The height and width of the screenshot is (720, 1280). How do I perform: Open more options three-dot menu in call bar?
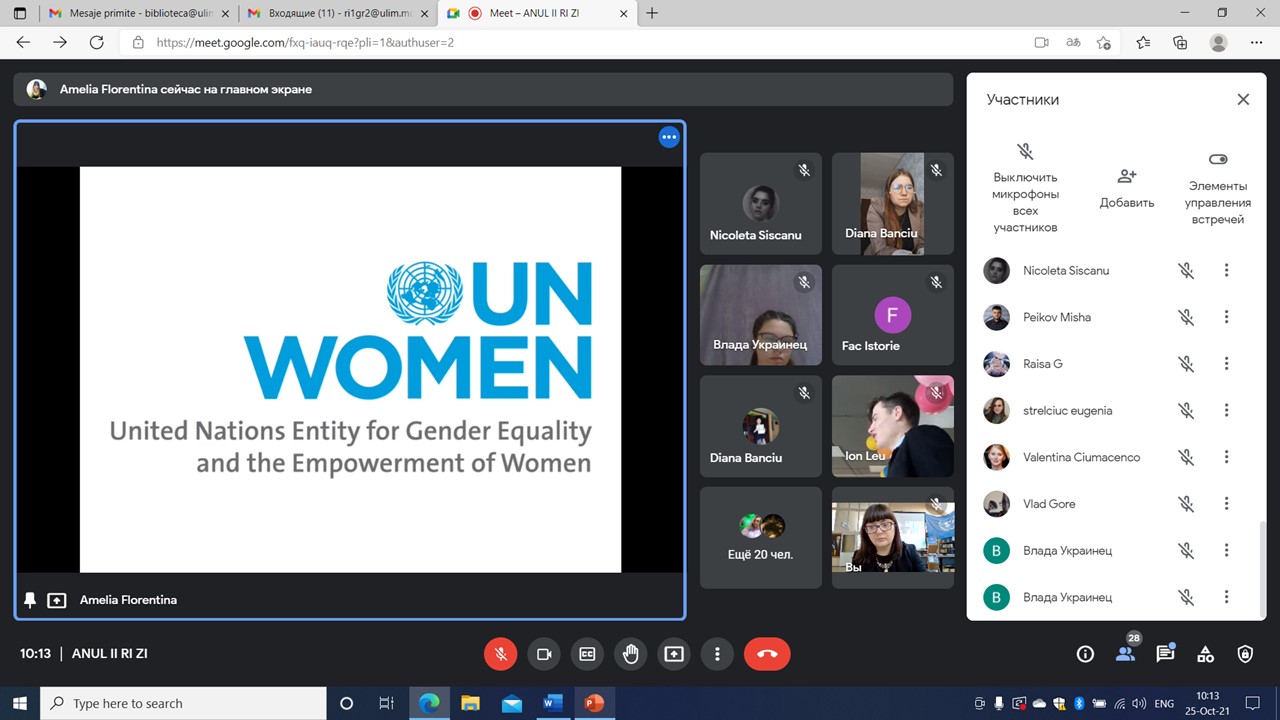717,654
